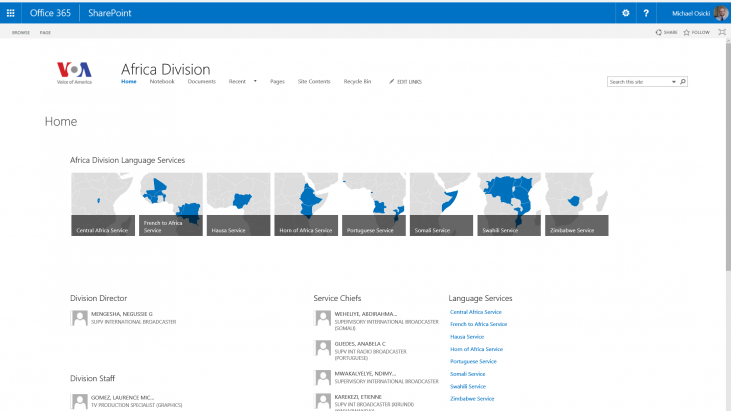The image size is (731, 411).
Task: Open the Horn of Africa Service link in the Language Services list
Action: click(x=476, y=349)
